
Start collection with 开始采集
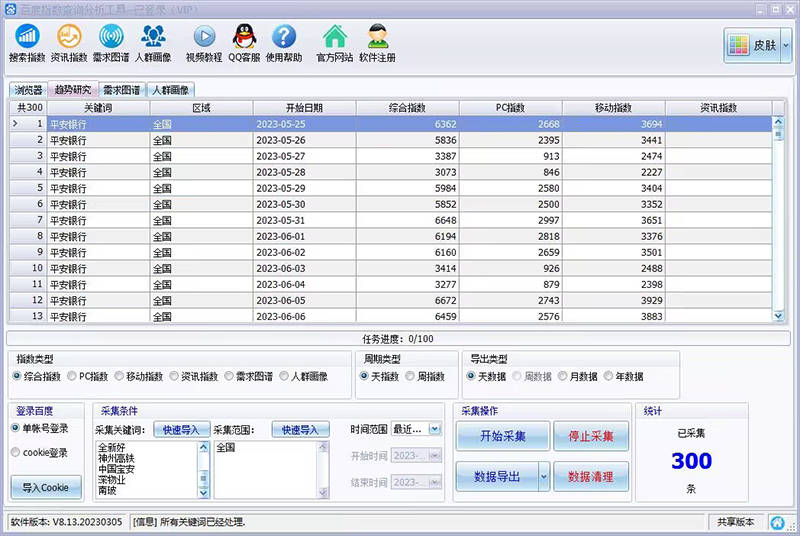click(503, 436)
